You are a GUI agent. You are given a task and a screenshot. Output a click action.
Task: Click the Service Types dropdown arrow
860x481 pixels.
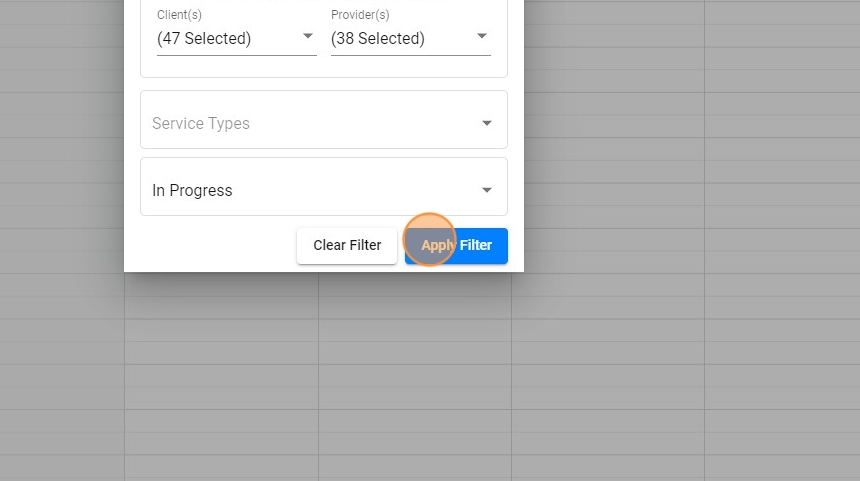click(x=487, y=123)
